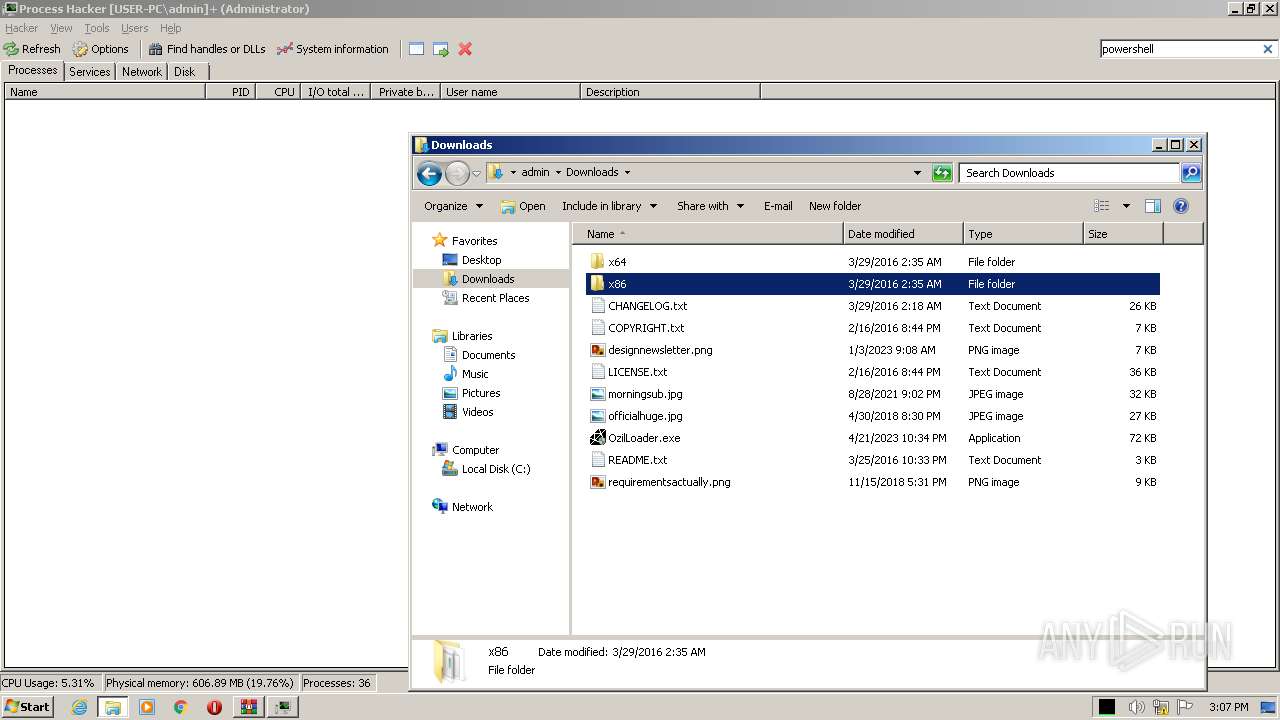Click the search magnifier icon
The image size is (1280, 720).
click(x=1191, y=173)
